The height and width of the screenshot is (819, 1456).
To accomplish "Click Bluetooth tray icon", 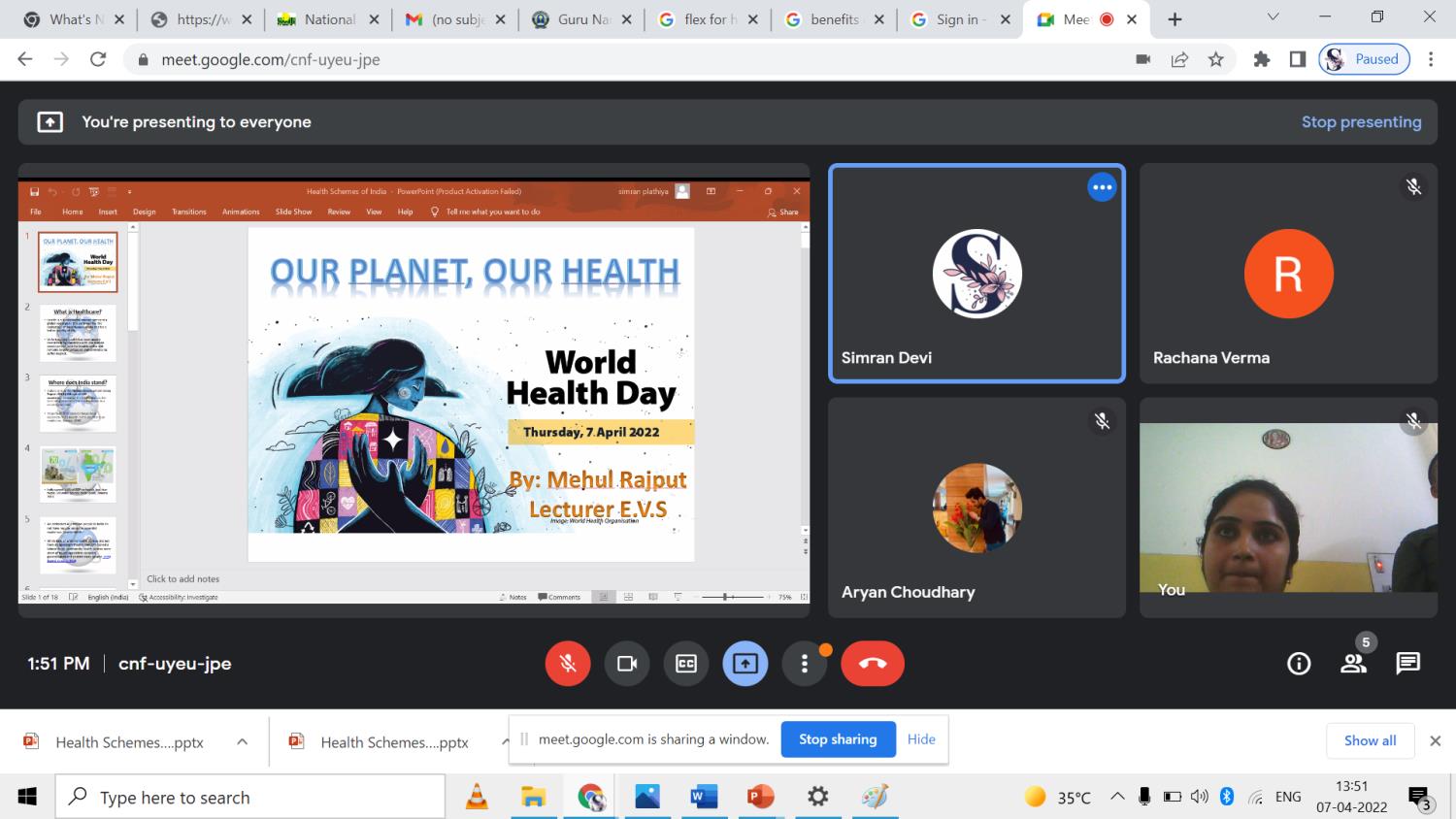I will pos(1227,797).
